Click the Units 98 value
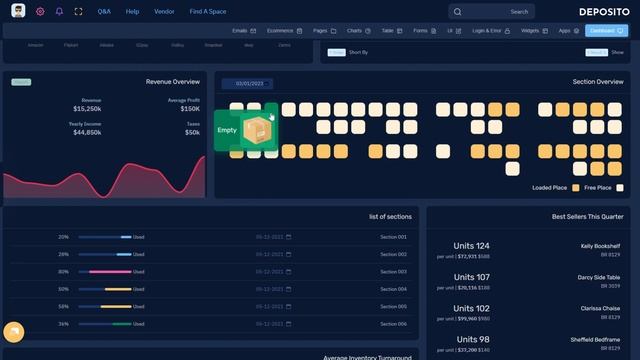Image resolution: width=640 pixels, height=360 pixels. point(473,339)
